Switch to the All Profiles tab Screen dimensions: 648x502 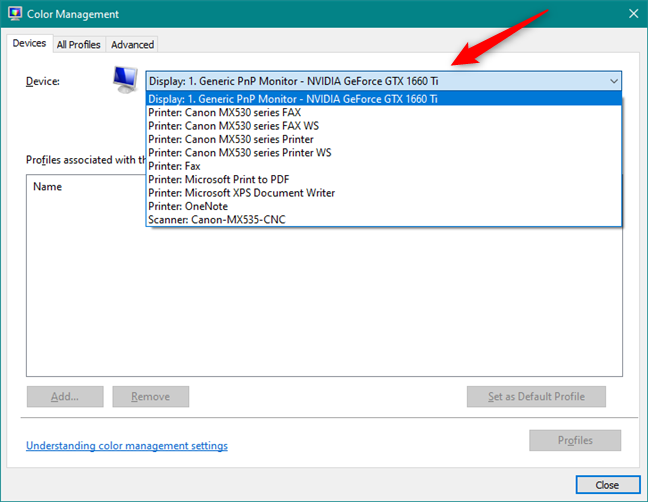pos(79,45)
